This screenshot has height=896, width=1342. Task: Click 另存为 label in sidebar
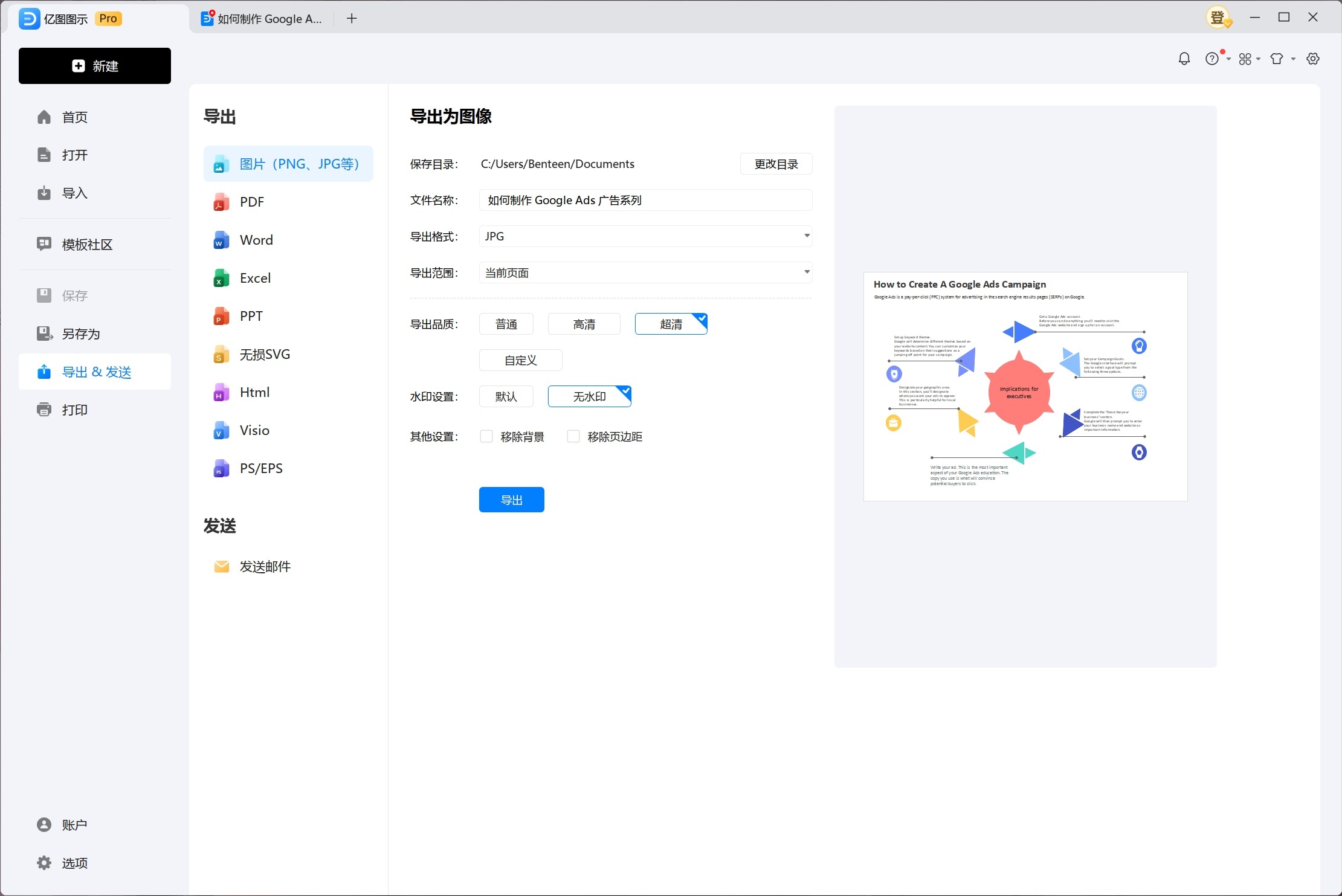81,334
